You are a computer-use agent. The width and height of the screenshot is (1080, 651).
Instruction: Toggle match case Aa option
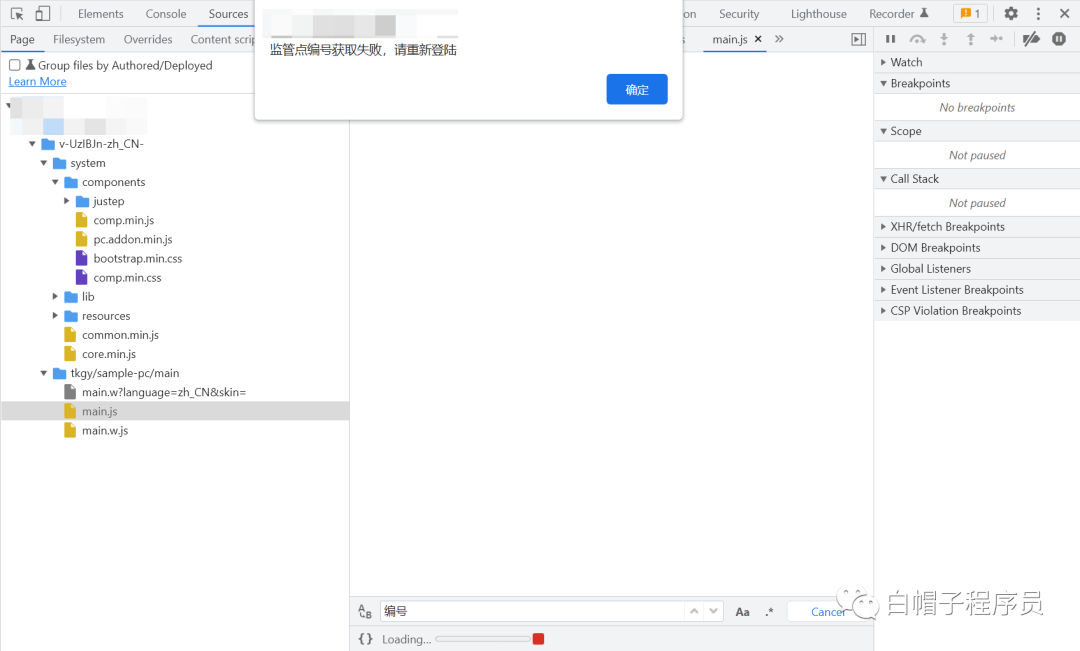[742, 612]
